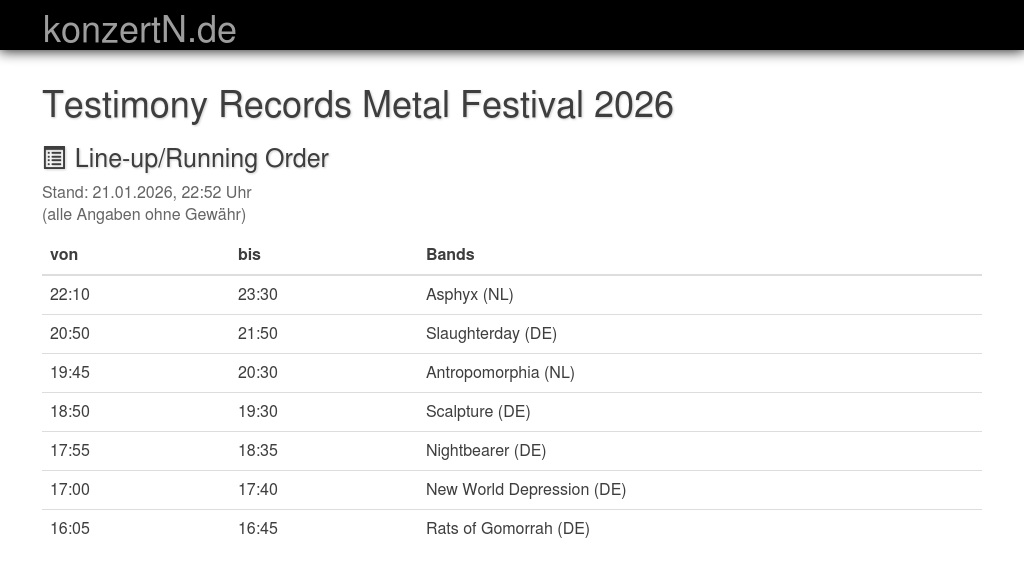Click on Antropomorphia (NL) in the table
This screenshot has width=1024, height=568.
(x=500, y=372)
